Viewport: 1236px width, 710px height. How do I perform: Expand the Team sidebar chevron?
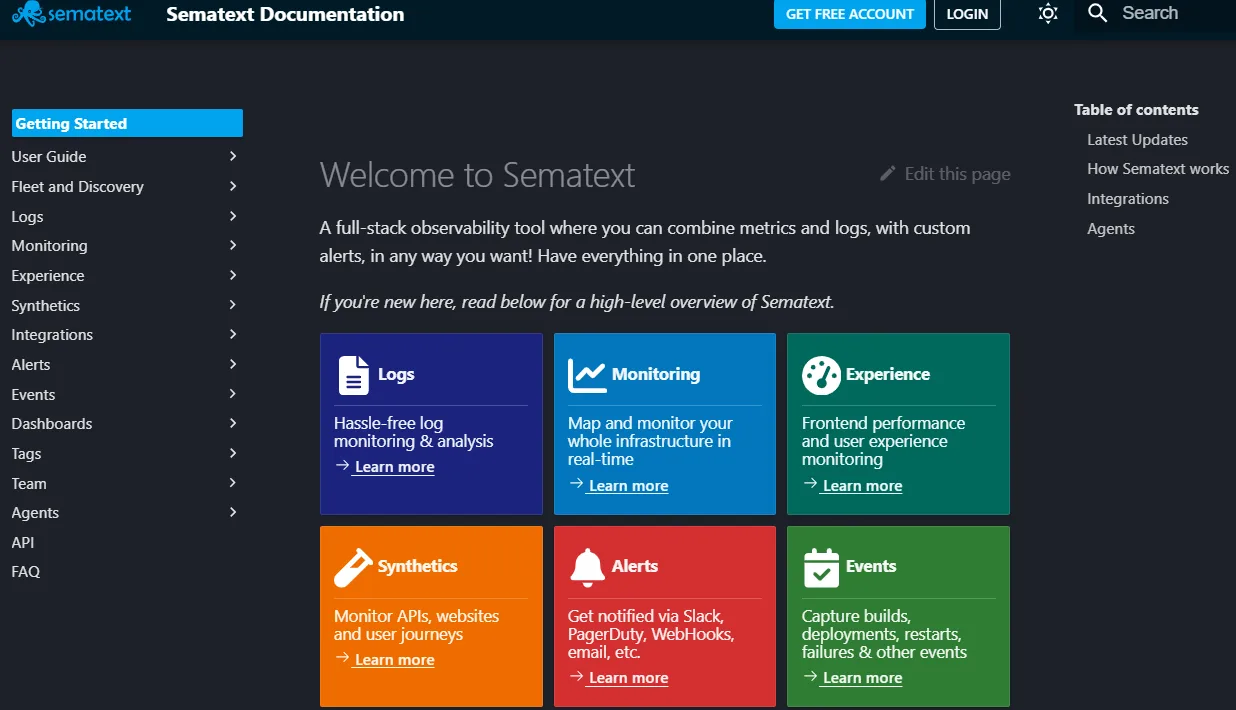pos(233,483)
